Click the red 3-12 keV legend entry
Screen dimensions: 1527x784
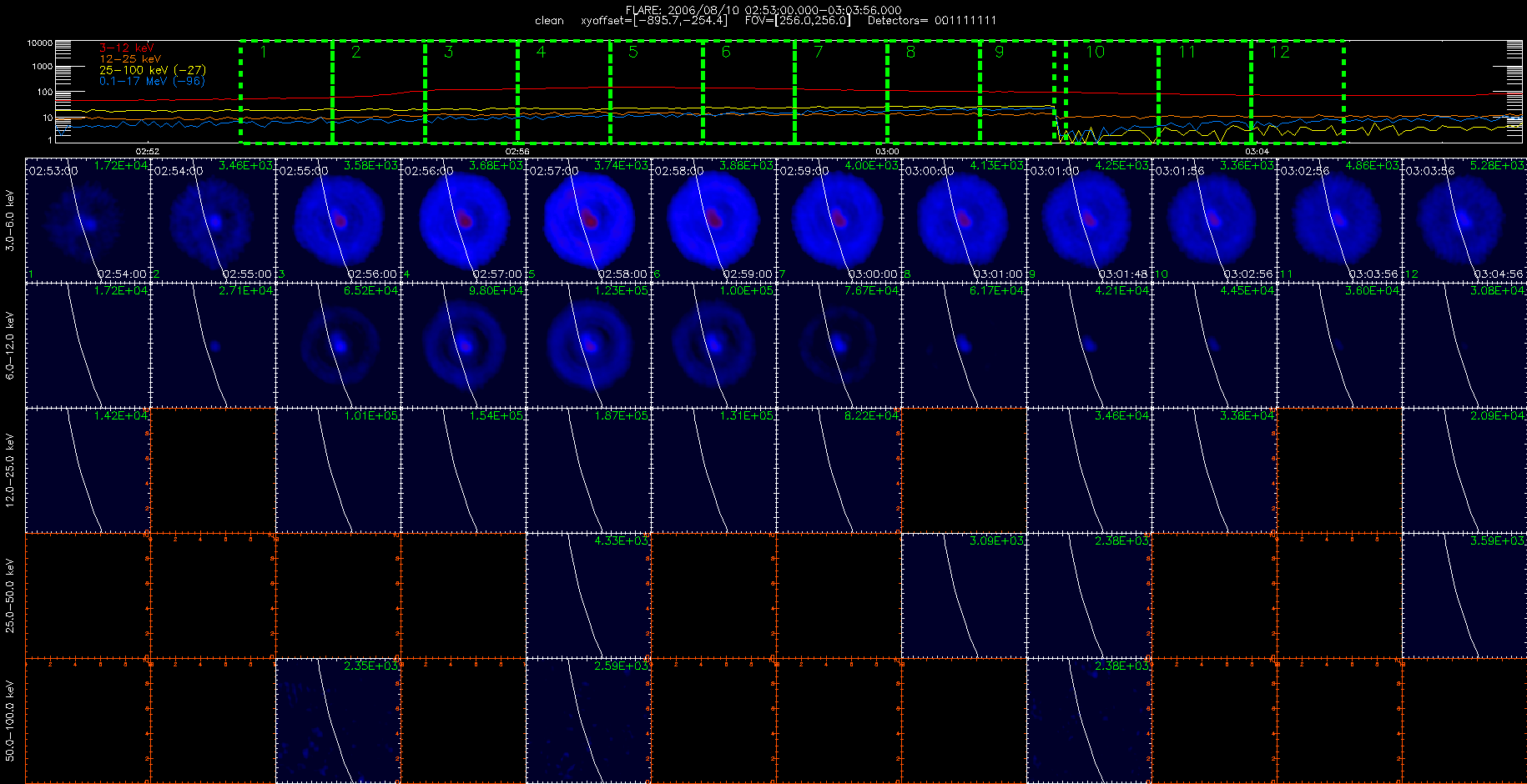(x=126, y=48)
